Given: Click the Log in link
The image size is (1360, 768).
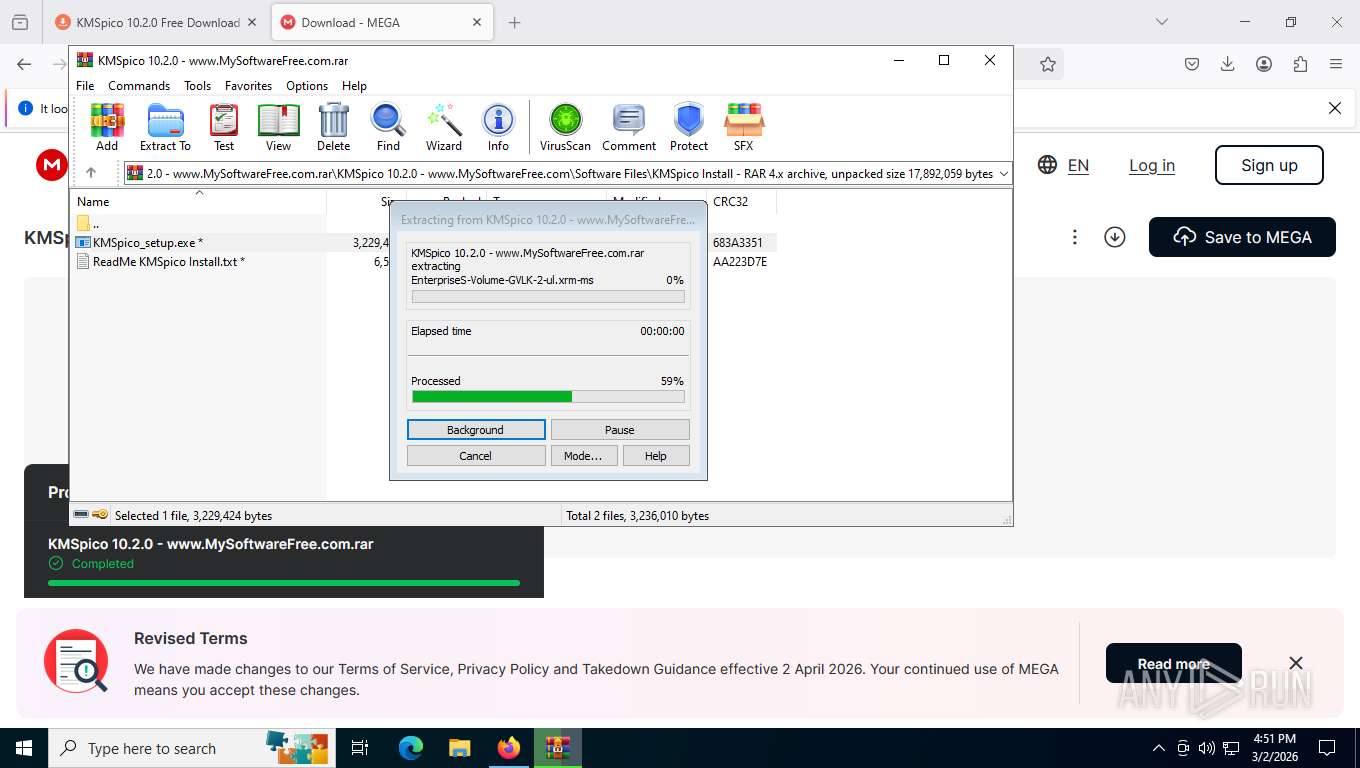Looking at the screenshot, I should pyautogui.click(x=1152, y=166).
